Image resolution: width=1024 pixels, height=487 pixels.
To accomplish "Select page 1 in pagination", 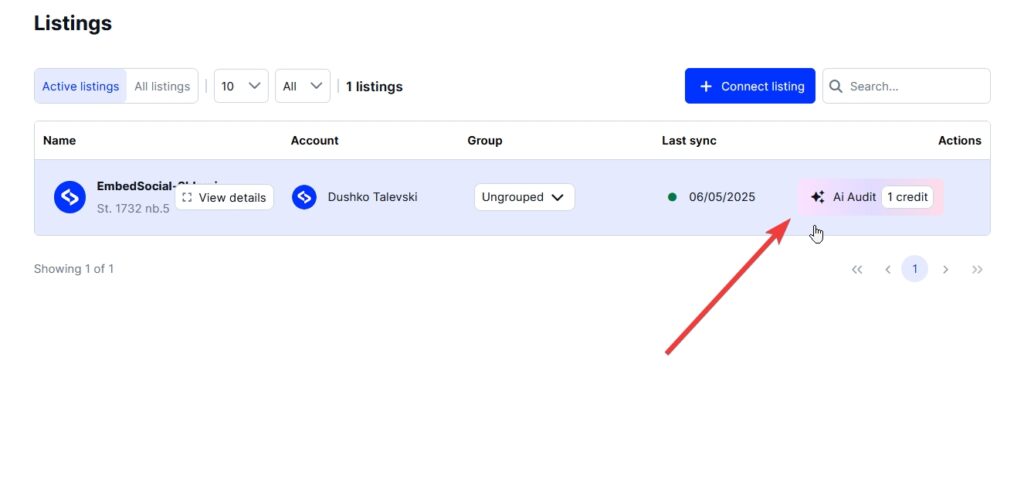I will (x=915, y=269).
